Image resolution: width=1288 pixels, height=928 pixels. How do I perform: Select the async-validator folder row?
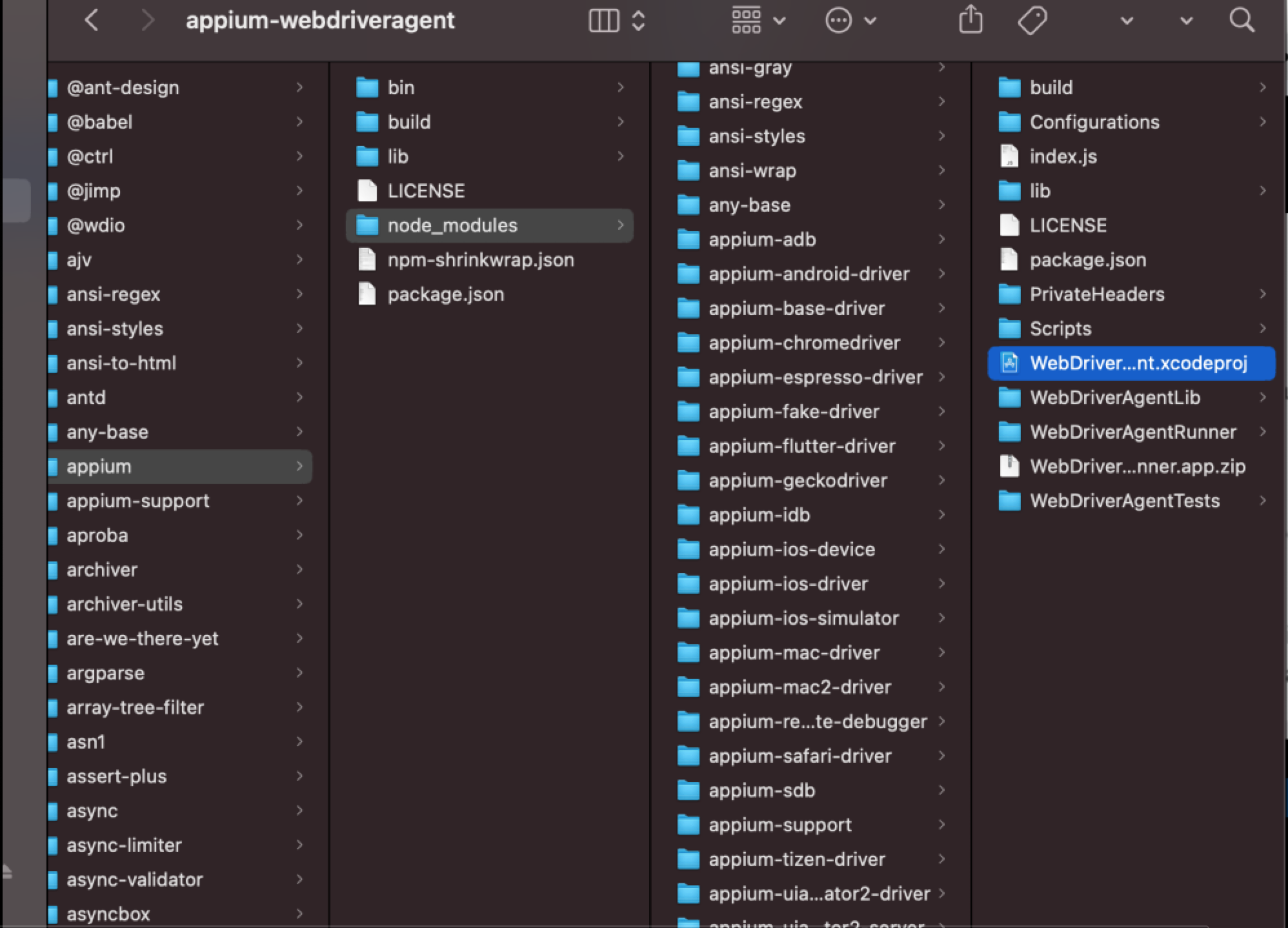click(180, 880)
